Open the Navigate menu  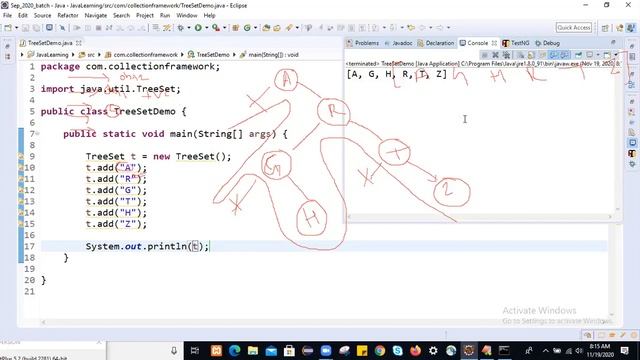(x=96, y=16)
